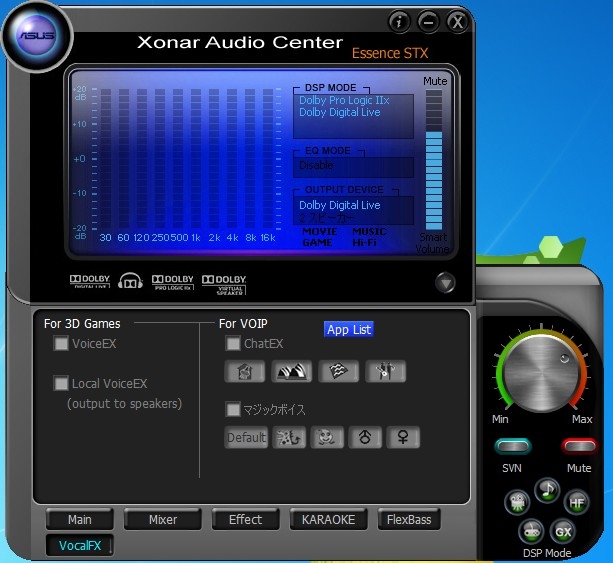Viewport: 613px width, 563px height.
Task: Click the Smart Volume level meter
Action: click(x=434, y=160)
